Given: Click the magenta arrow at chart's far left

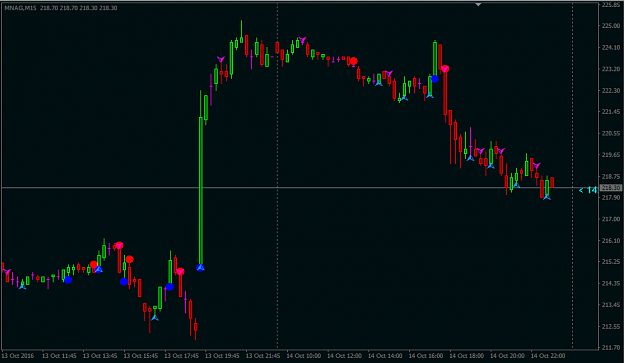Looking at the screenshot, I should [7, 272].
